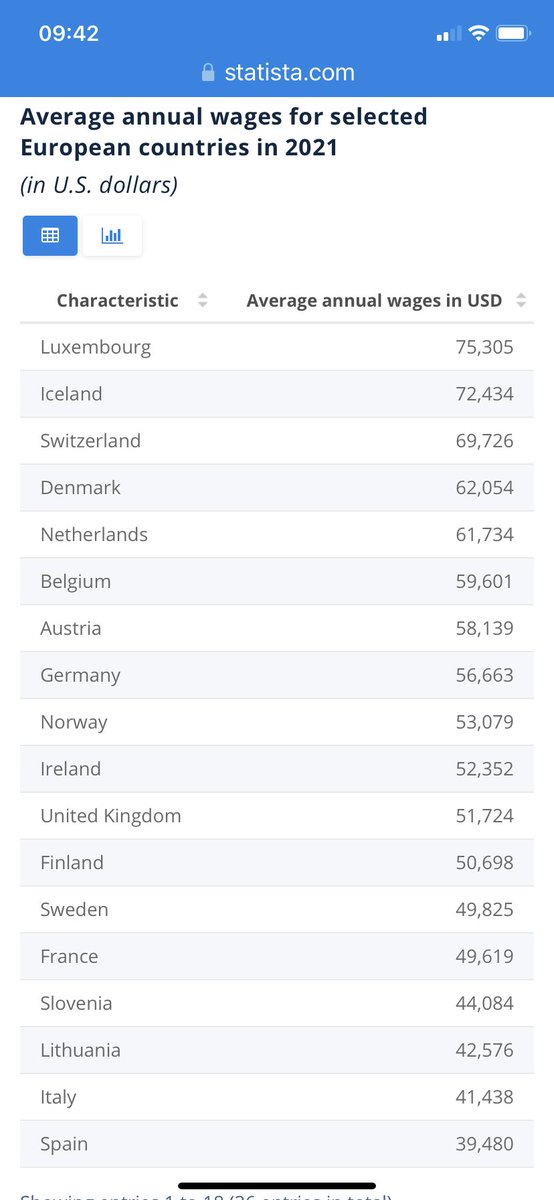Switch to the bar chart view icon
This screenshot has height=1200, width=554.
[112, 236]
